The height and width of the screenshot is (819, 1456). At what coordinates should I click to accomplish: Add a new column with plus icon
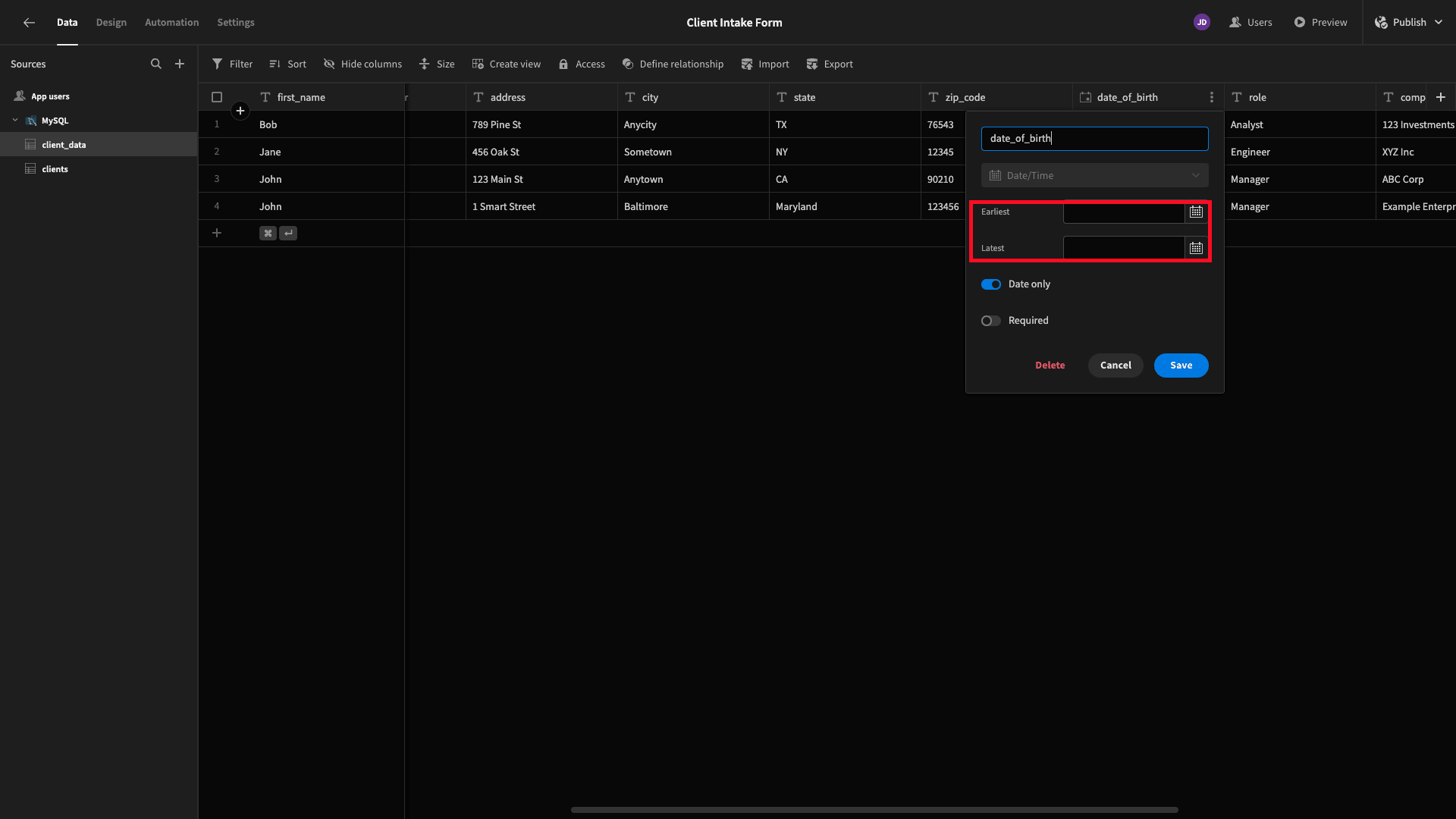[x=1441, y=97]
